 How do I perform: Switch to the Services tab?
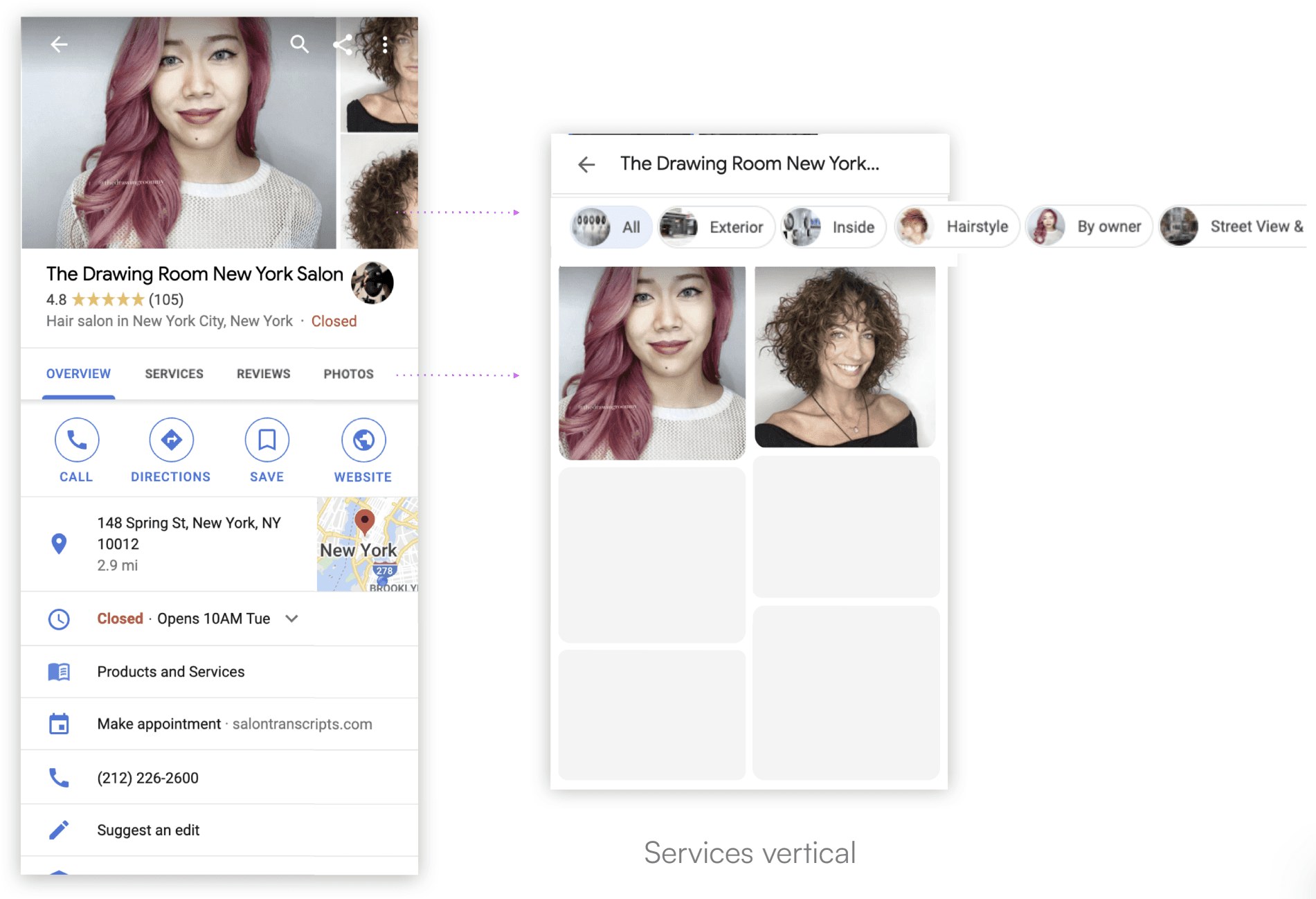point(174,374)
